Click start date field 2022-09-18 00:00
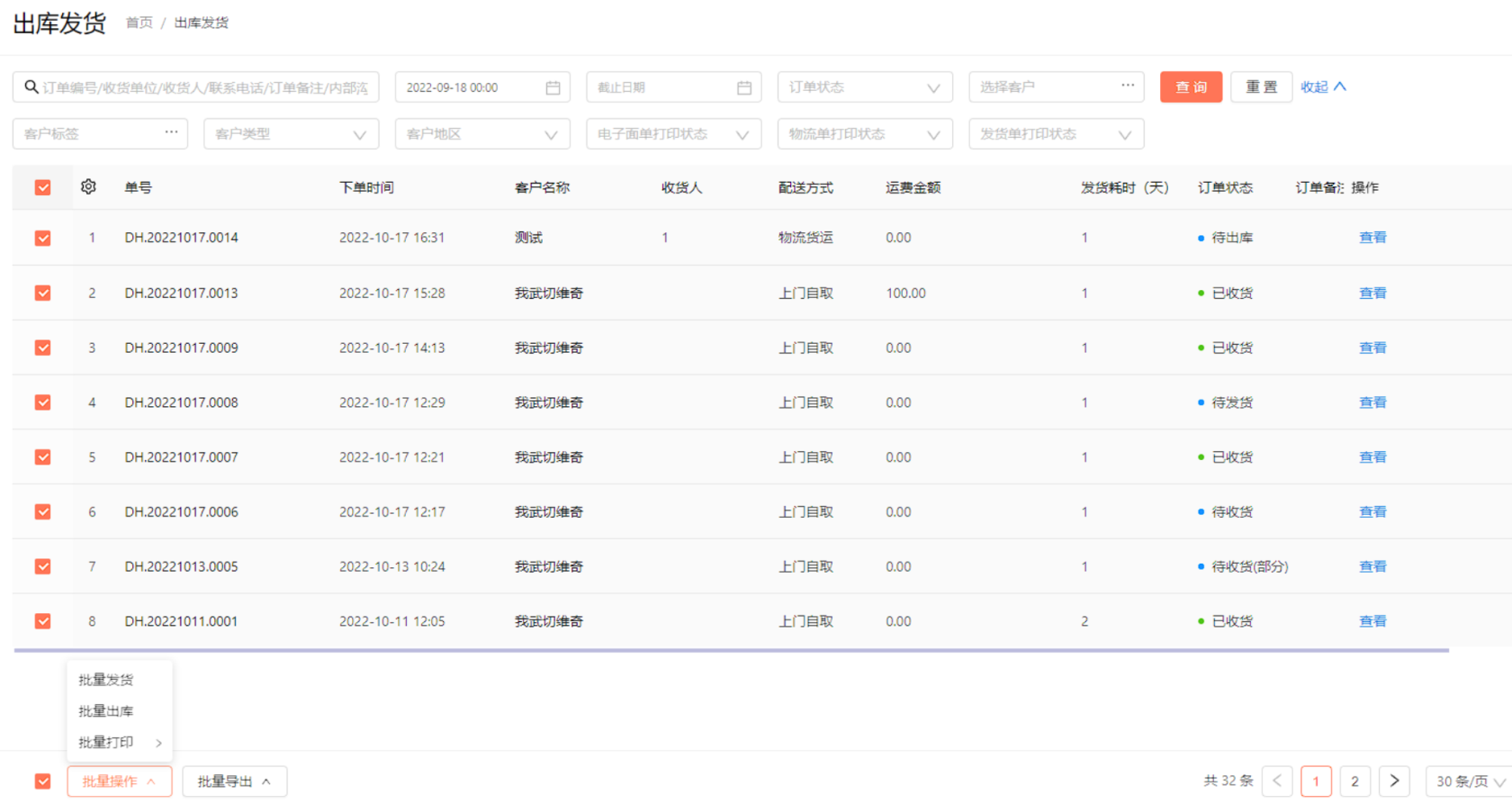The width and height of the screenshot is (1512, 804). click(482, 87)
